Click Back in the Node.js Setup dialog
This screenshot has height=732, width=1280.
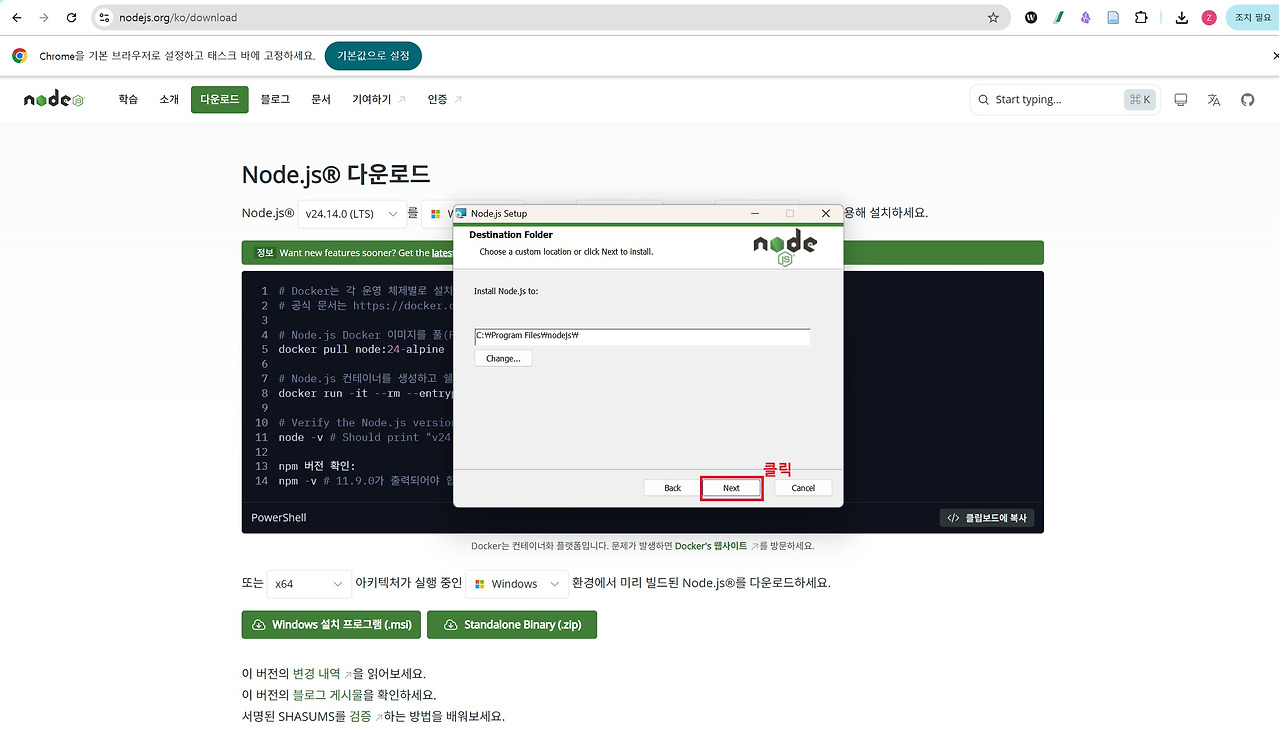[x=672, y=488]
